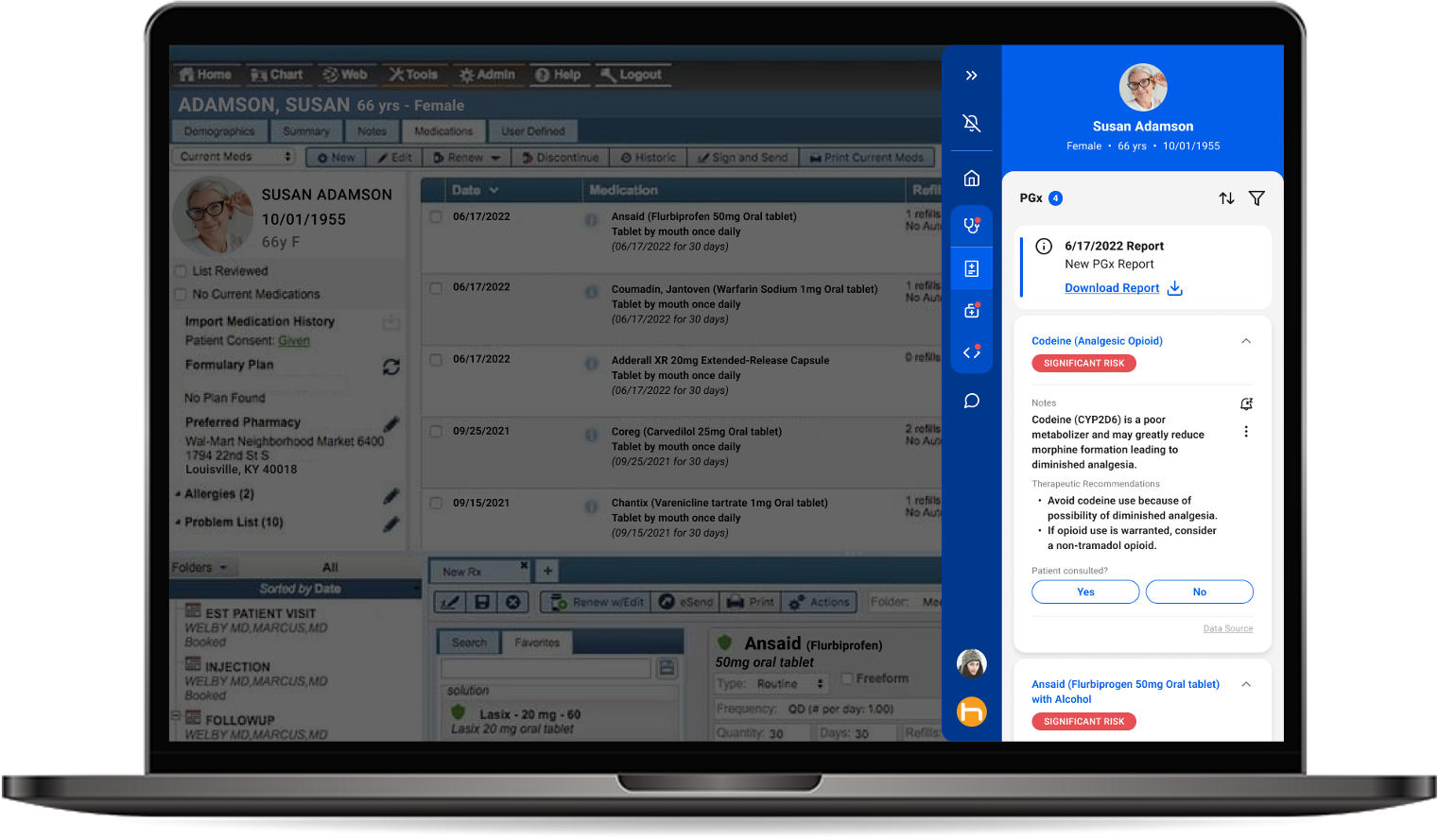Select the Coreg medication row checkbox
This screenshot has width=1438, height=840.
click(x=436, y=432)
